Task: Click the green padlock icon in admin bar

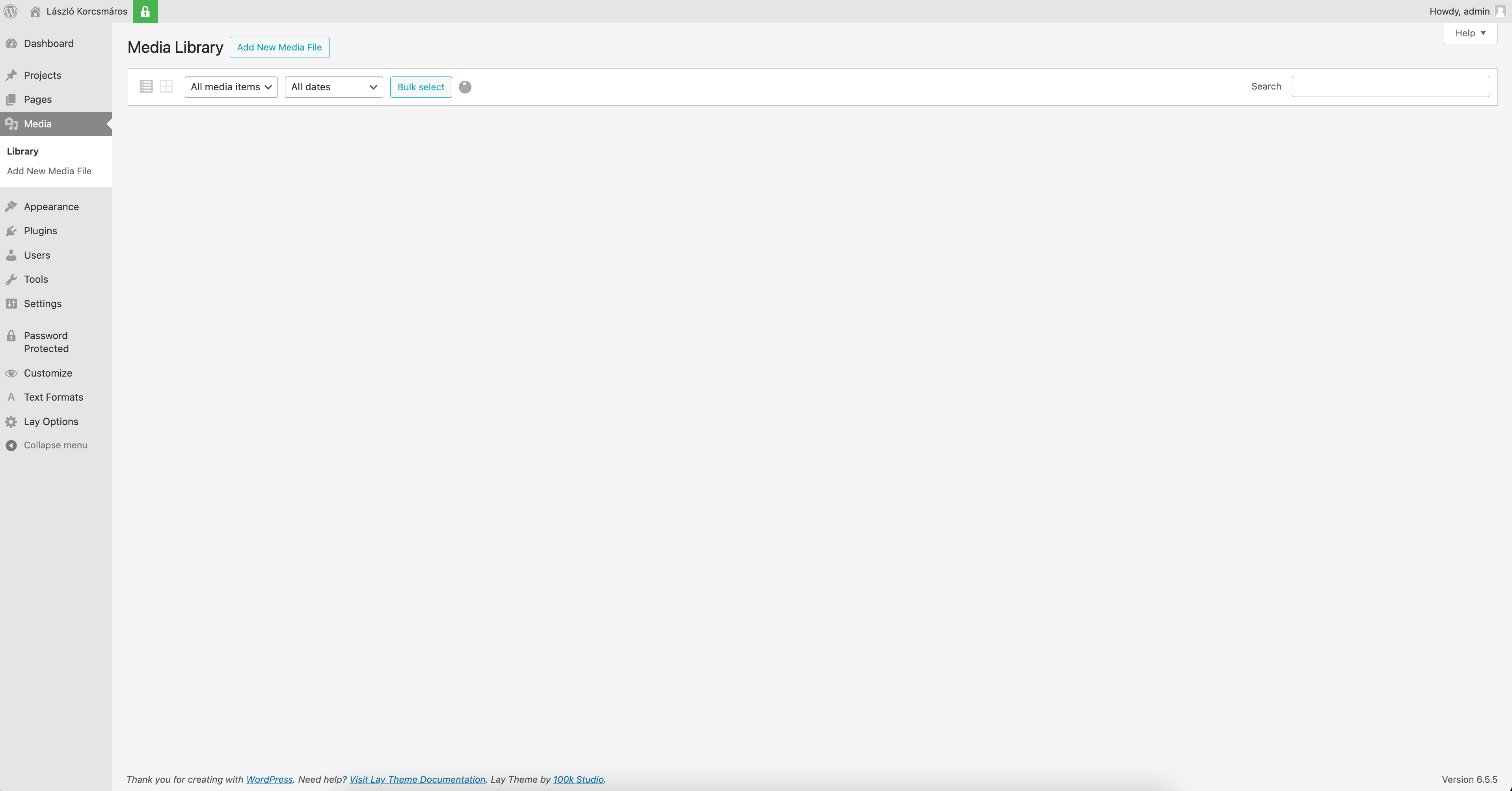Action: click(145, 11)
